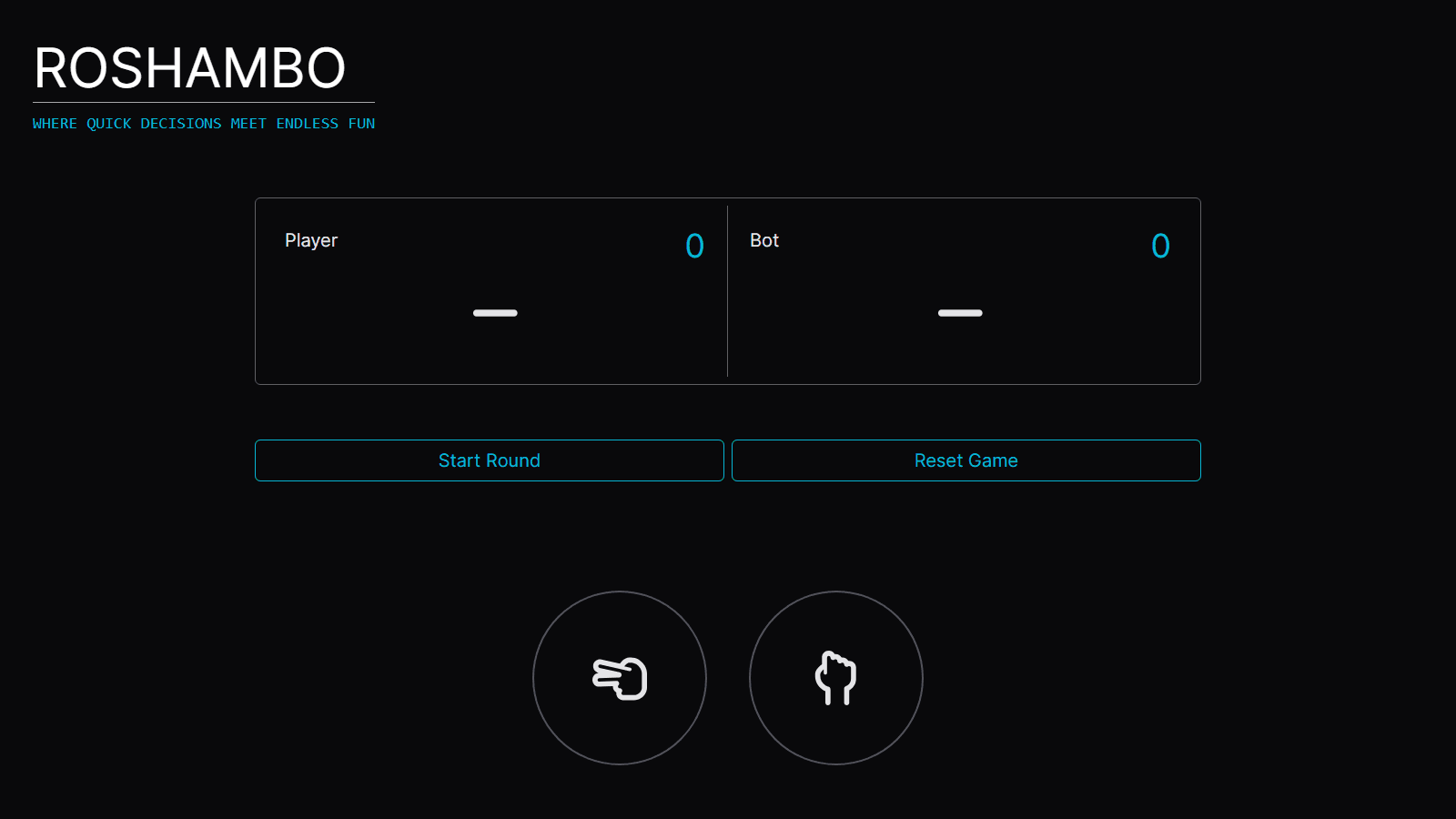Click the tagline under the ROSHAMBO title
The height and width of the screenshot is (819, 1456).
[x=204, y=124]
